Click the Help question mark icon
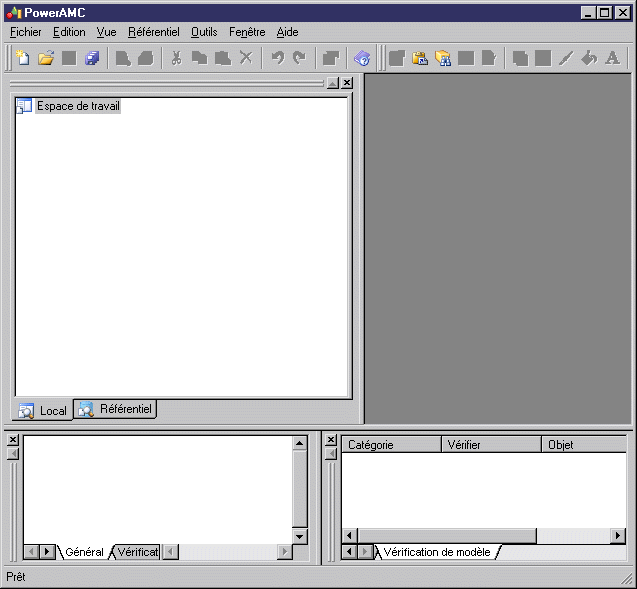637x589 pixels. pyautogui.click(x=362, y=58)
